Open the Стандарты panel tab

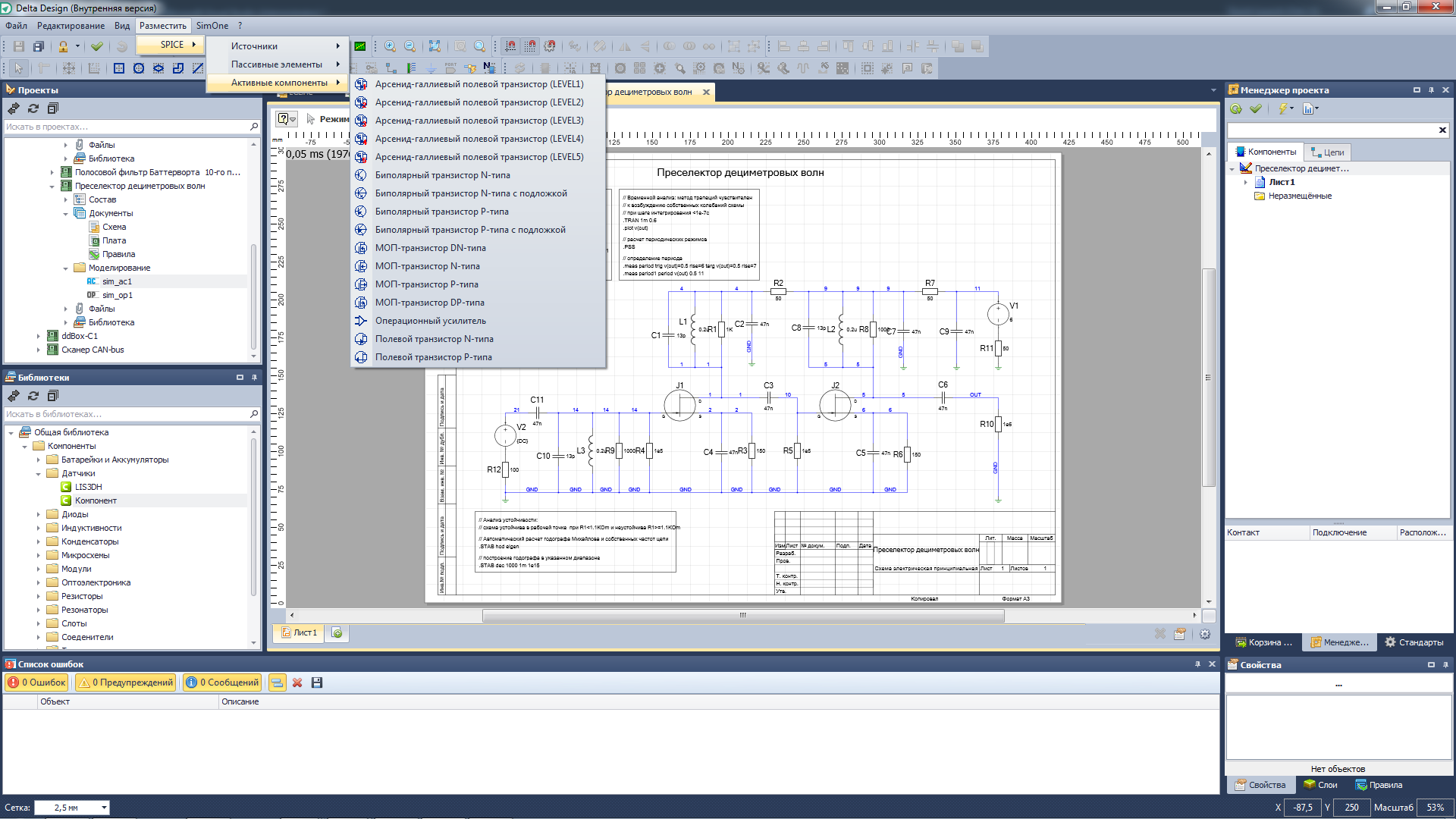coord(1414,642)
